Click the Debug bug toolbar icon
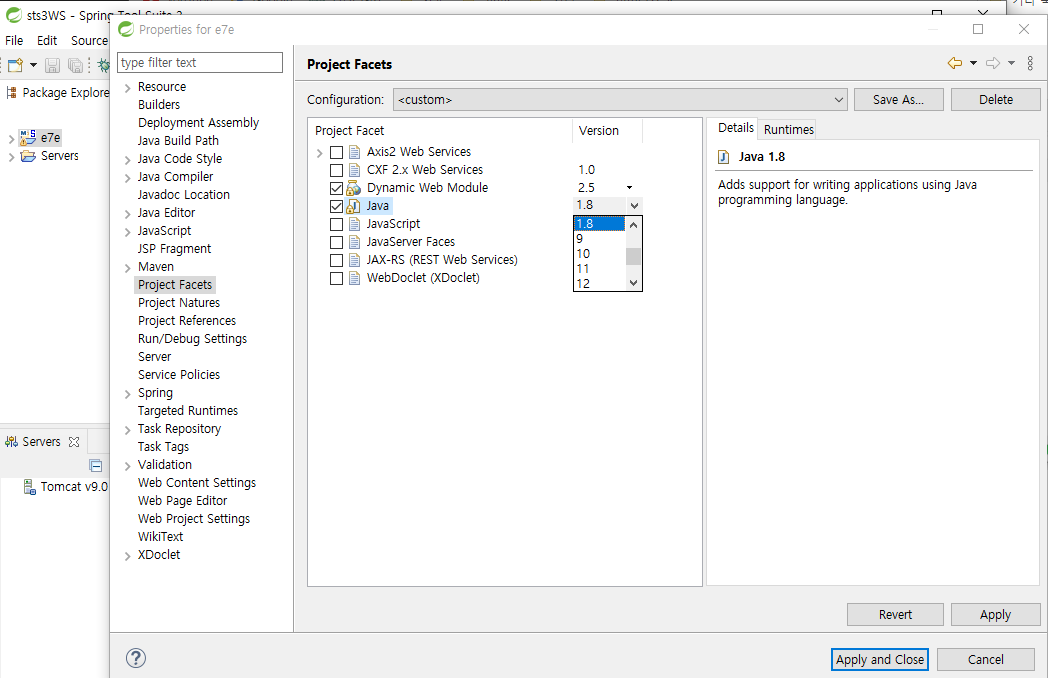1048x678 pixels. 104,65
